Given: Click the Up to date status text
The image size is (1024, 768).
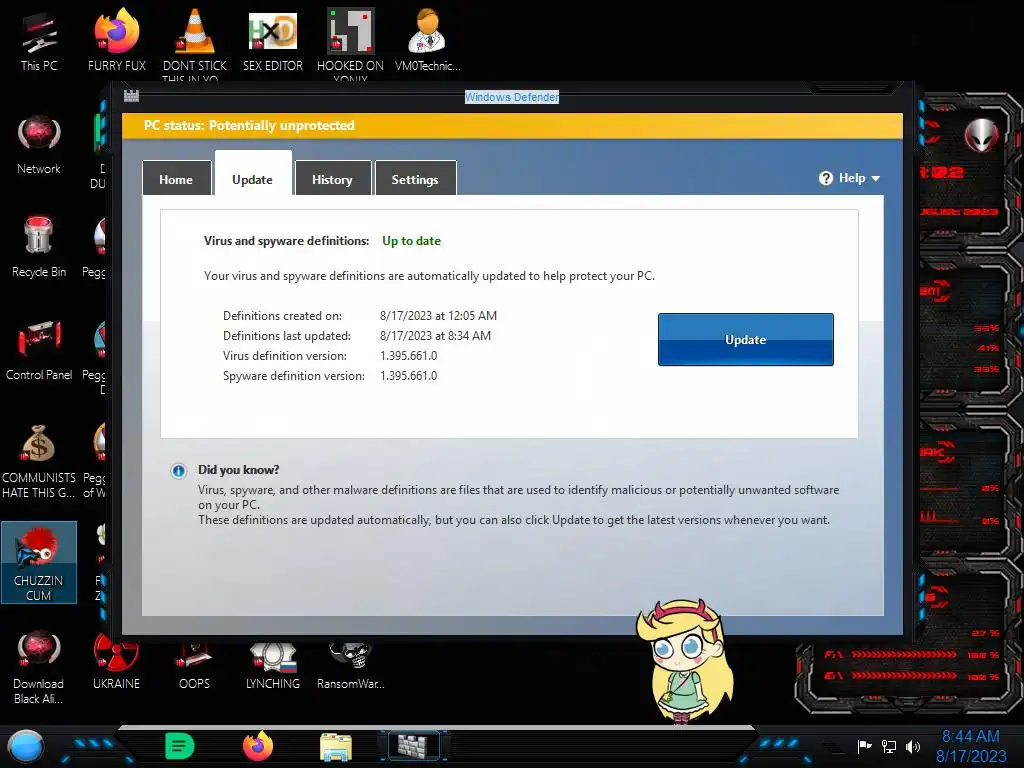Looking at the screenshot, I should pyautogui.click(x=411, y=241).
